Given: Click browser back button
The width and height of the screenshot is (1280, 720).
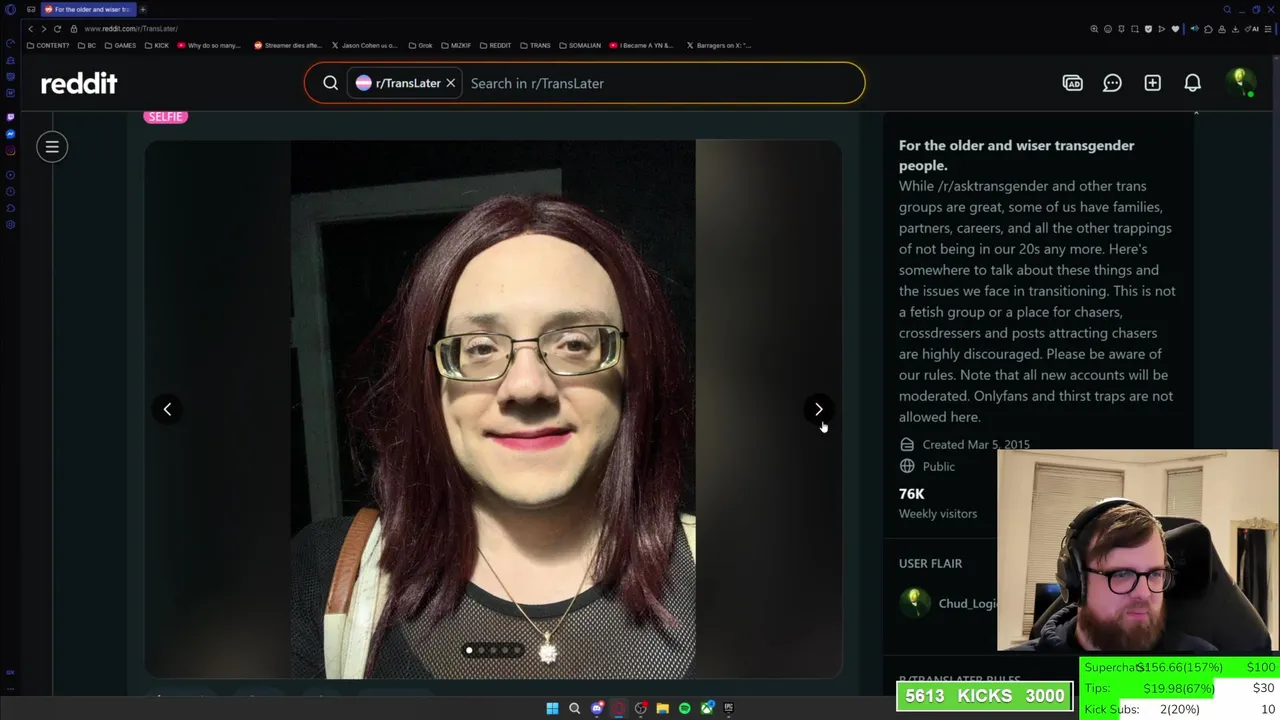Looking at the screenshot, I should 30,29.
